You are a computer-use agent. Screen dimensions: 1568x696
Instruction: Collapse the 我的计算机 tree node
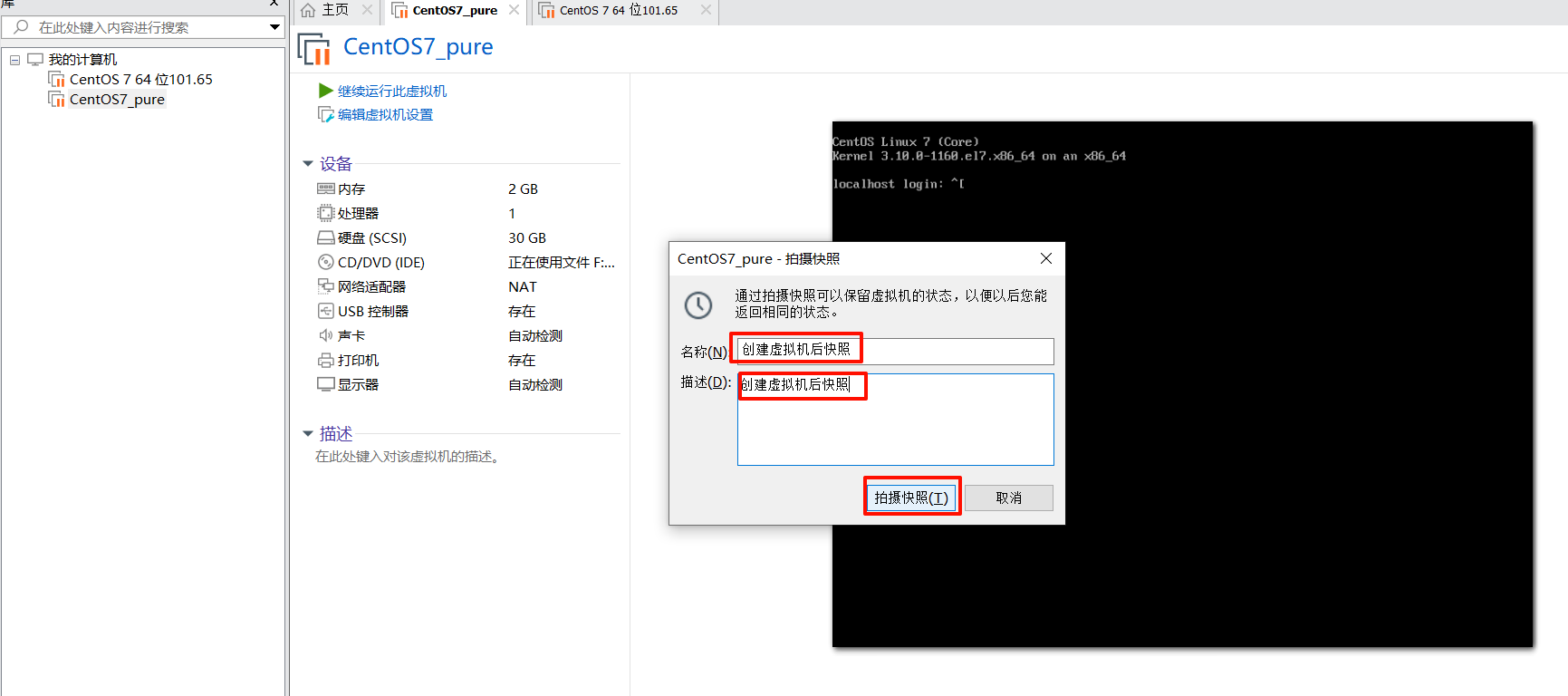[x=15, y=60]
